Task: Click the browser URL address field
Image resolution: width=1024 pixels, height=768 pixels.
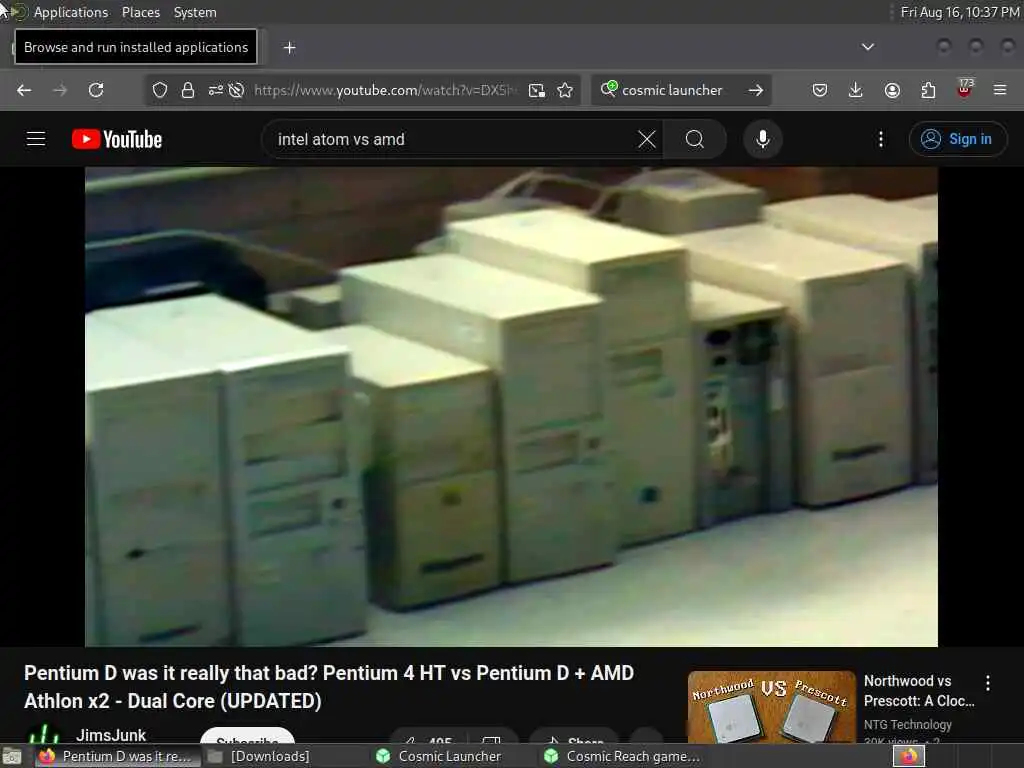Action: [385, 90]
